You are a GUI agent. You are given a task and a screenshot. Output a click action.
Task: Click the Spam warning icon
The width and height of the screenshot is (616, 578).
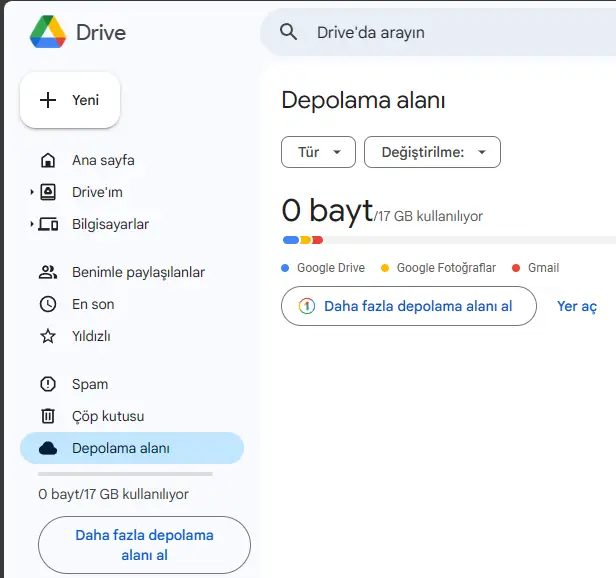pos(48,384)
